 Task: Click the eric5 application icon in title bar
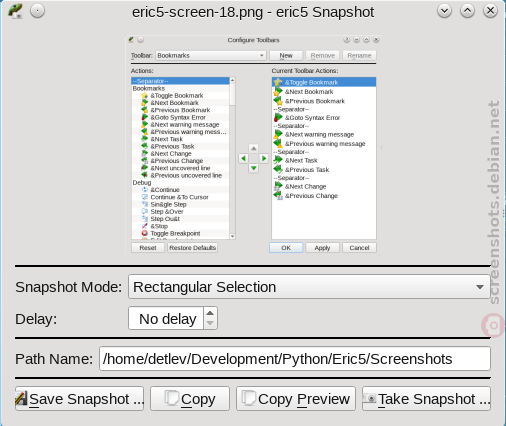point(15,11)
